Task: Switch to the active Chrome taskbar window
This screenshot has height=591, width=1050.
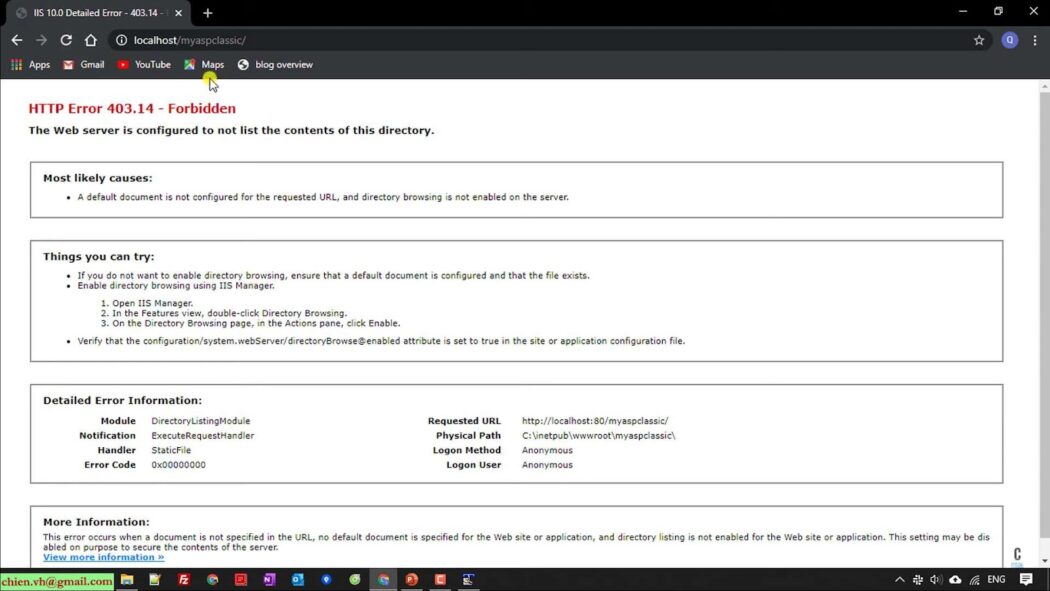Action: click(x=383, y=580)
